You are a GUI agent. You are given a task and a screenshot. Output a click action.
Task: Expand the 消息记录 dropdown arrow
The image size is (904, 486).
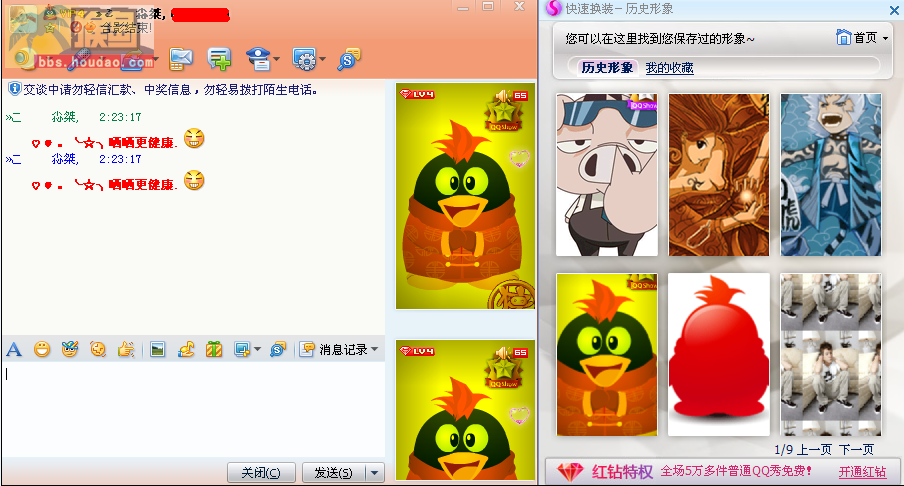[375, 349]
